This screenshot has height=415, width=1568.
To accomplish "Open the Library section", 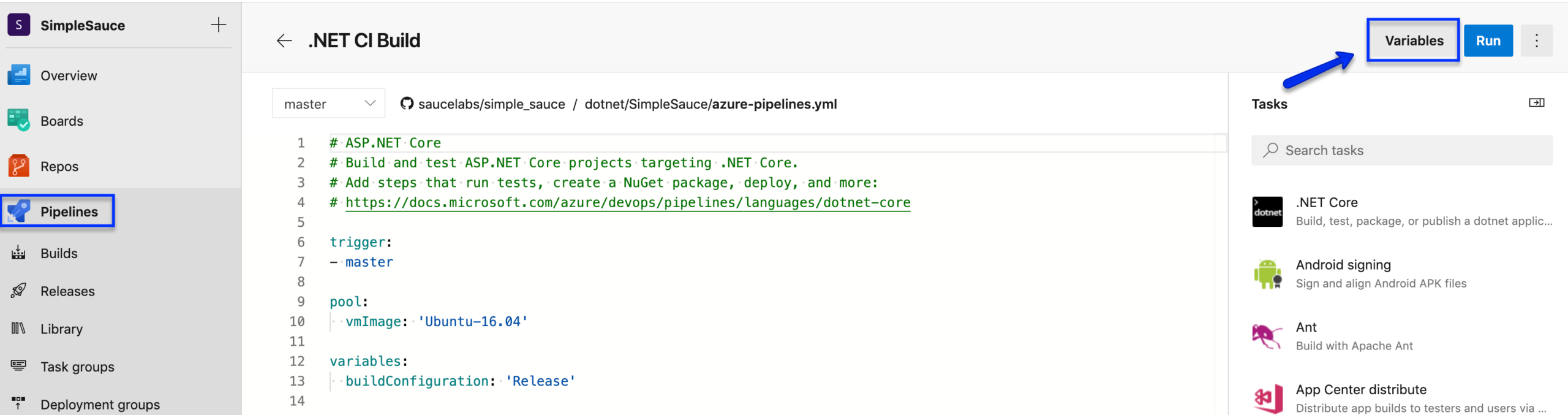I will tap(61, 329).
